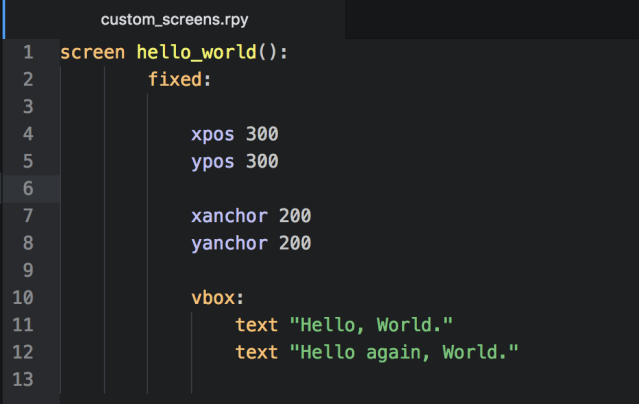Click the 'fixed' keyword
Image resolution: width=639 pixels, height=404 pixels.
(x=175, y=79)
